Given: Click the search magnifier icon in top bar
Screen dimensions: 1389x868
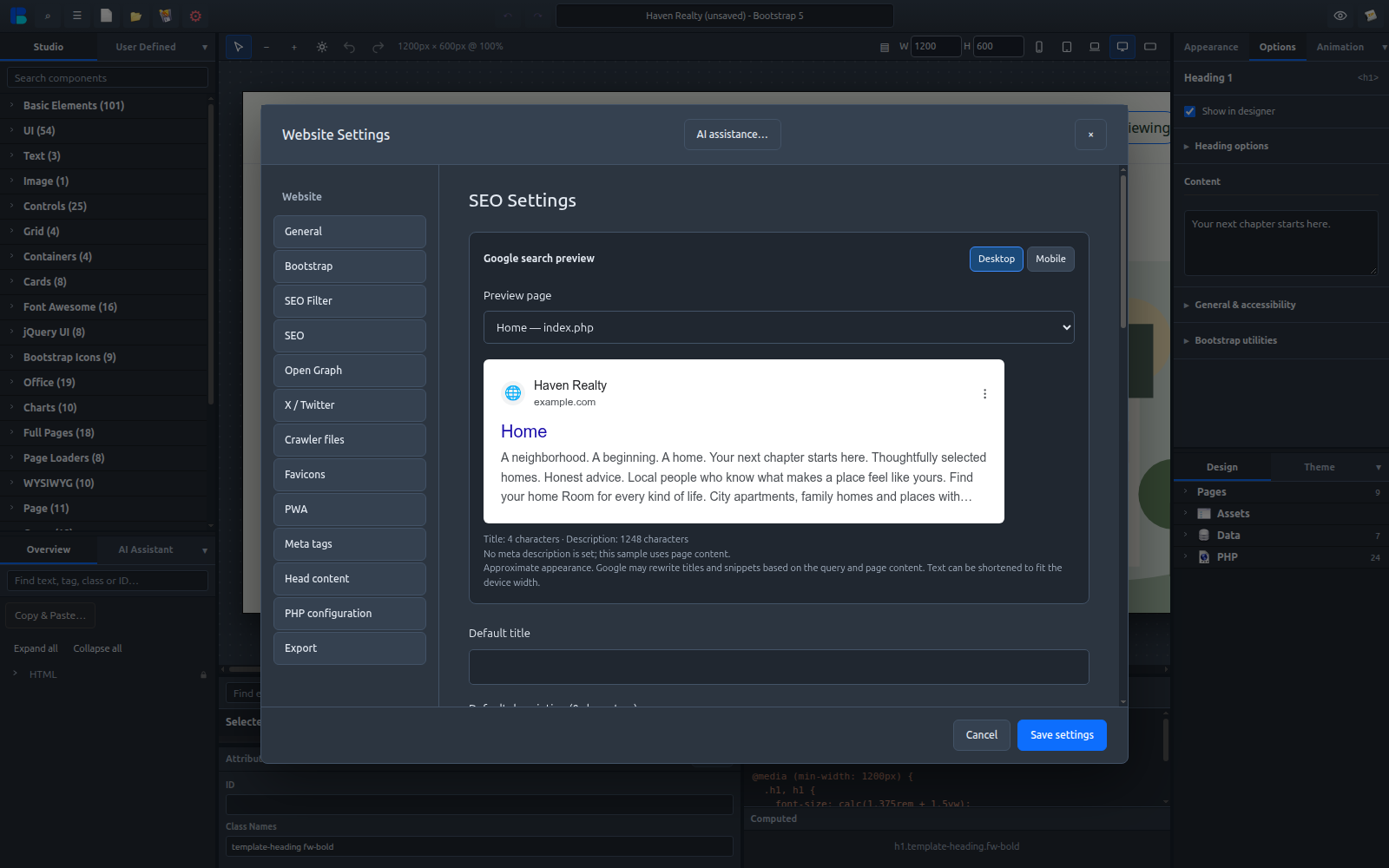Looking at the screenshot, I should click(48, 16).
